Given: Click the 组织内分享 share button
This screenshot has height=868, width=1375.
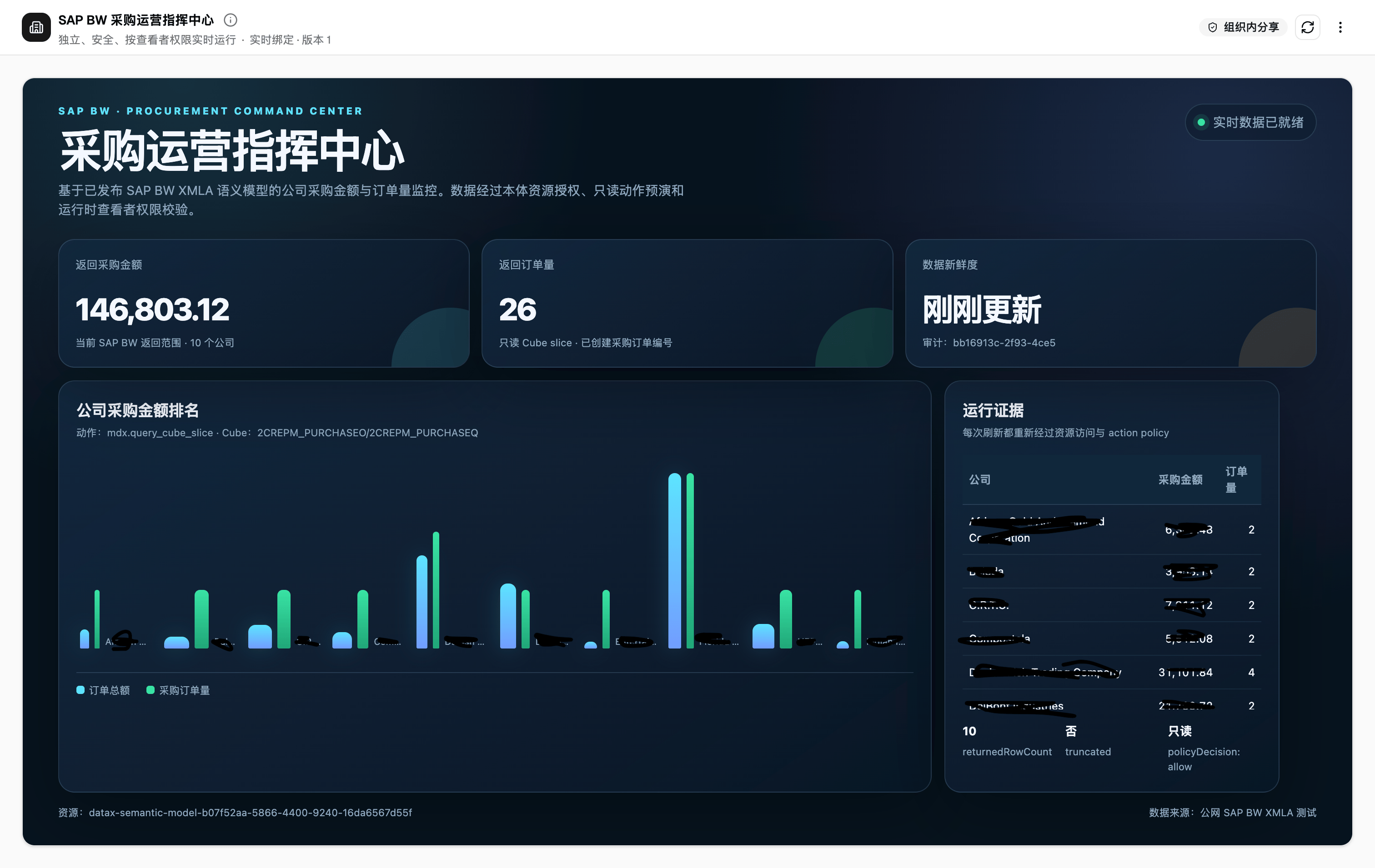Looking at the screenshot, I should tap(1243, 27).
